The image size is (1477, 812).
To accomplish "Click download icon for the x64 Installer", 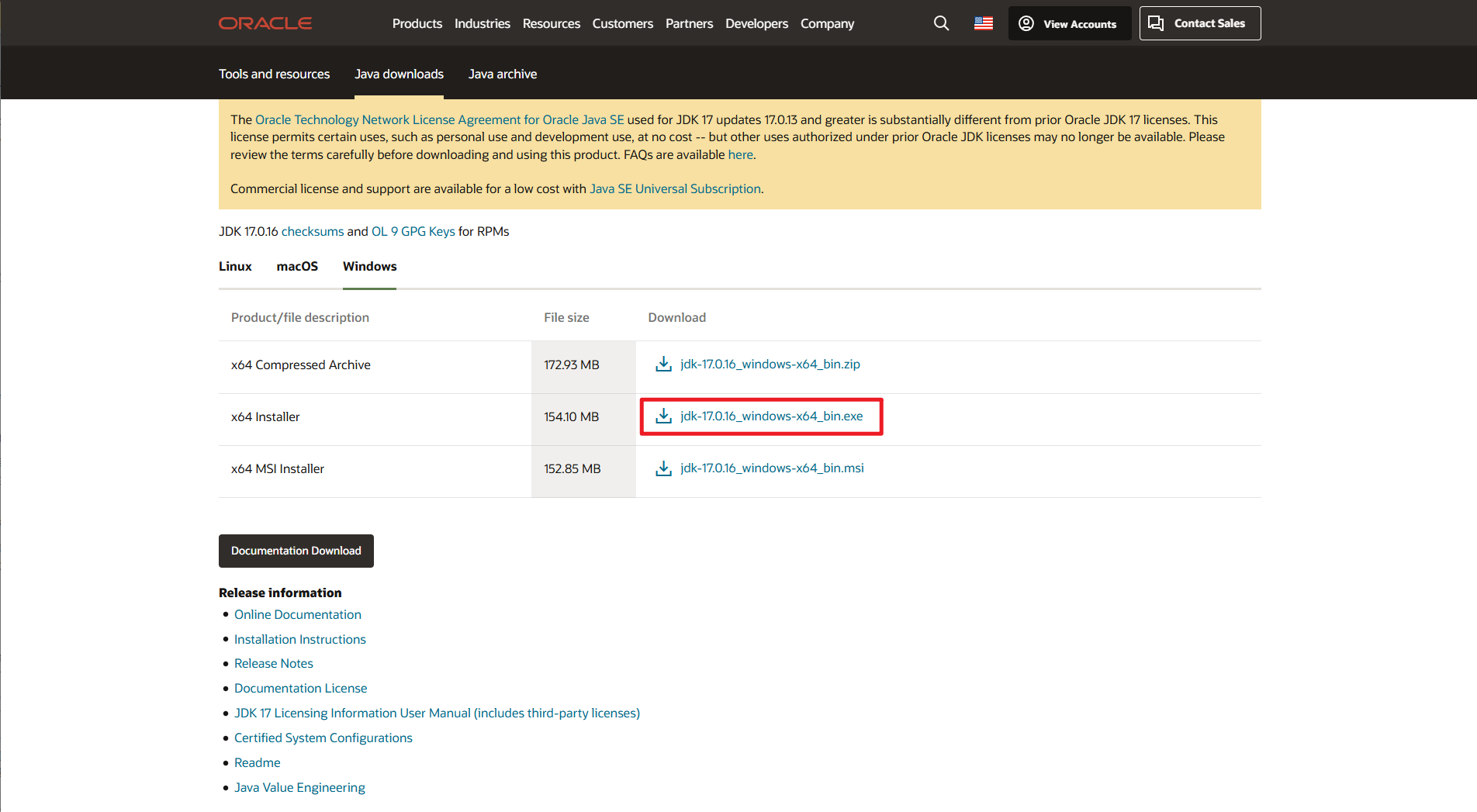I will [662, 416].
